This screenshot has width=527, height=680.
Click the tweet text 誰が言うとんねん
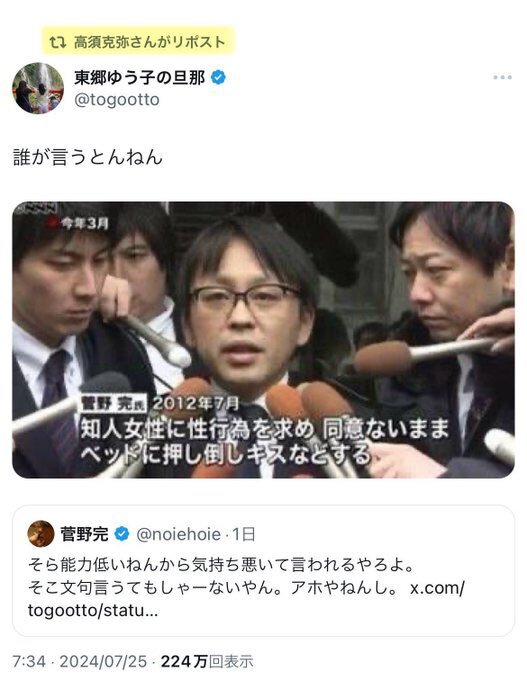pyautogui.click(x=88, y=157)
